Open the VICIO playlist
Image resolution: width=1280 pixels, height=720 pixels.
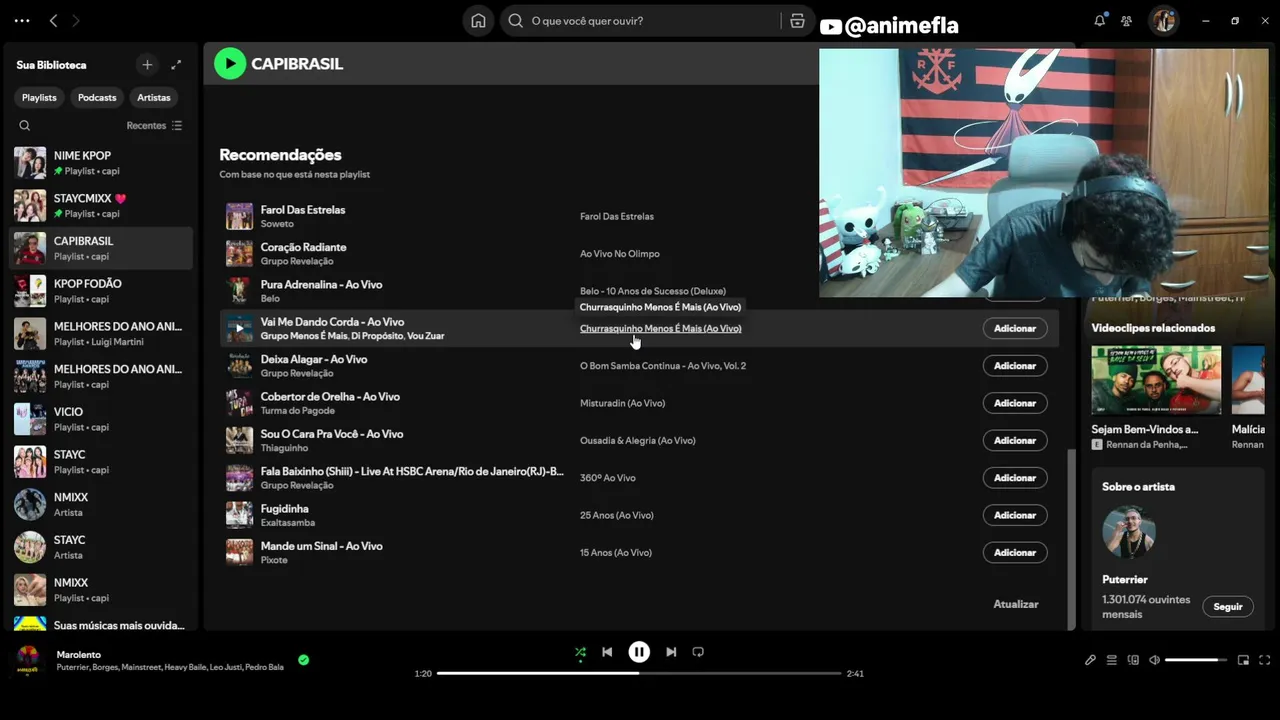[101, 419]
